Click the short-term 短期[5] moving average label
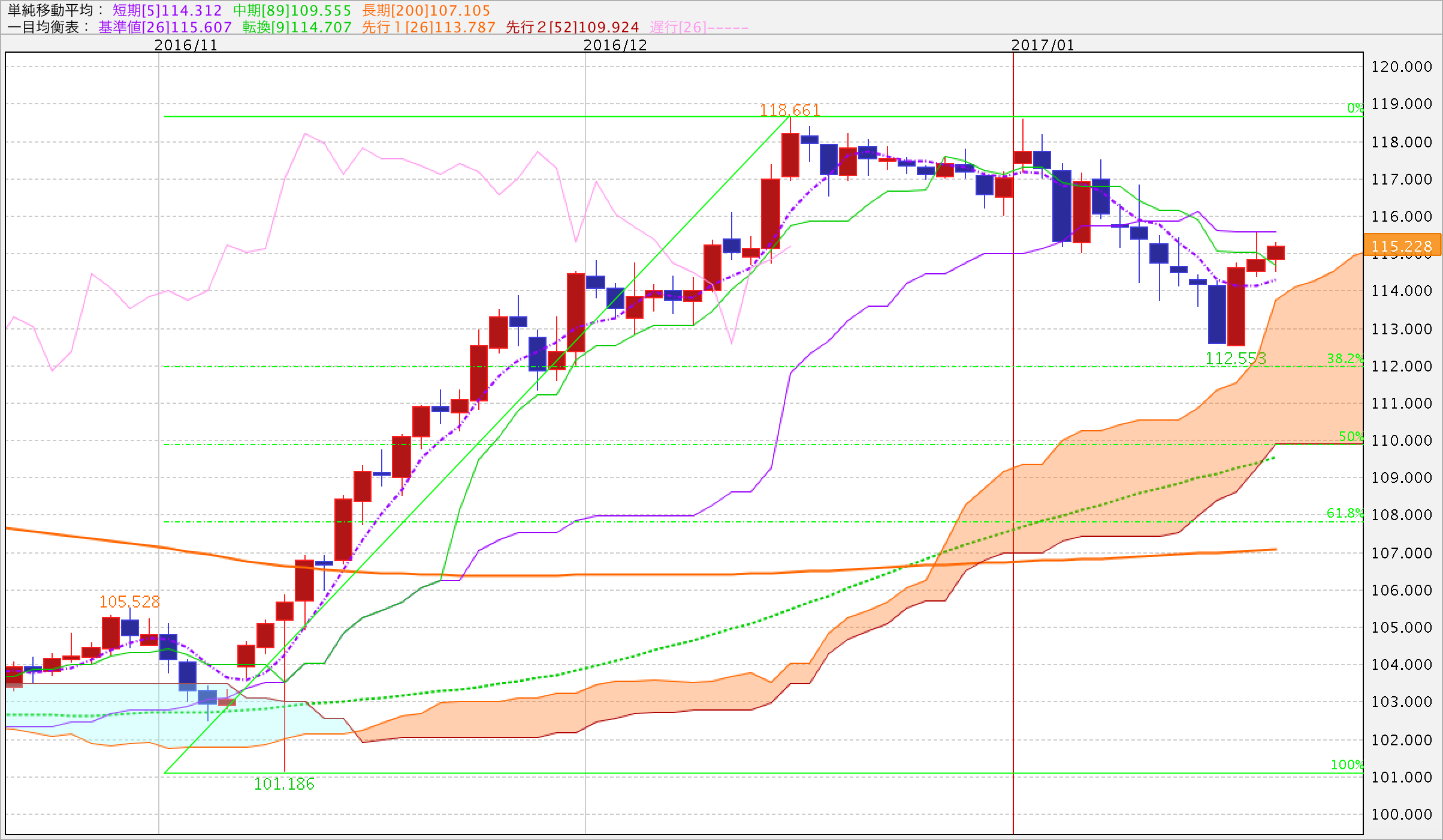Image resolution: width=1443 pixels, height=840 pixels. click(167, 10)
